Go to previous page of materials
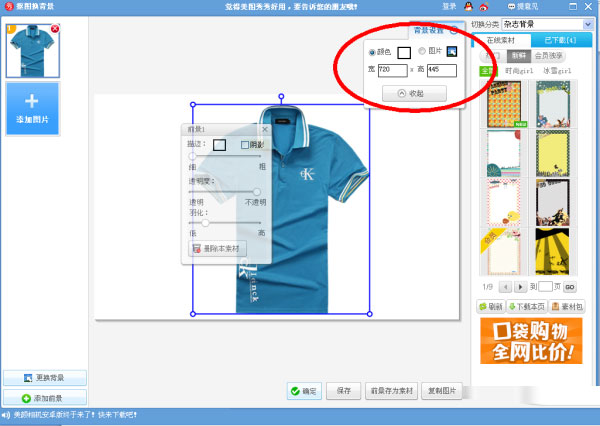 (504, 286)
